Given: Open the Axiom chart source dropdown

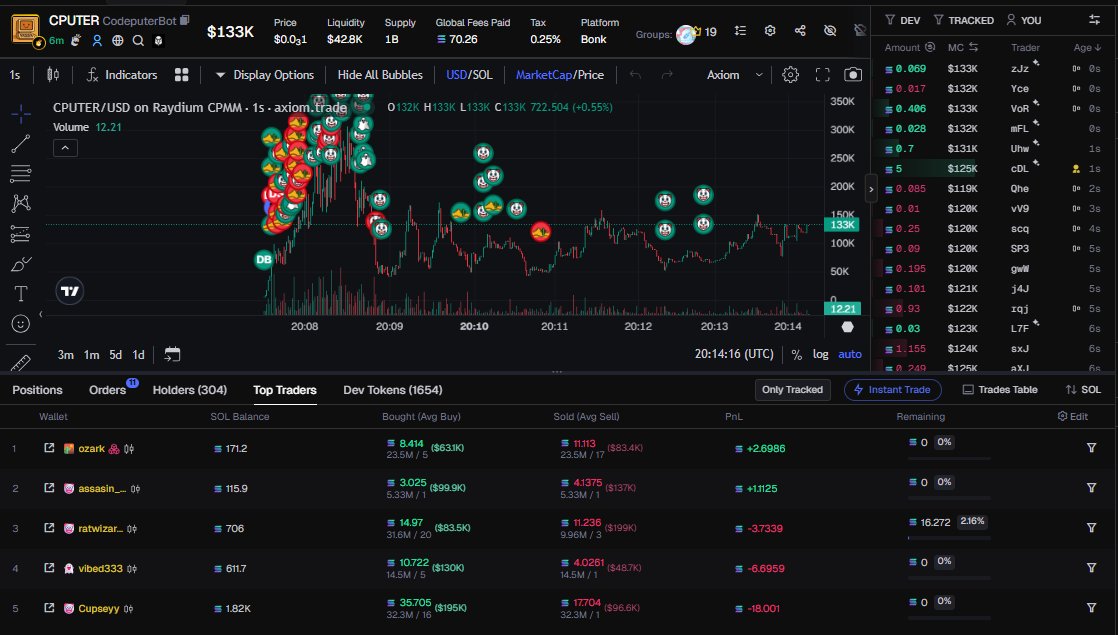Looking at the screenshot, I should [734, 75].
